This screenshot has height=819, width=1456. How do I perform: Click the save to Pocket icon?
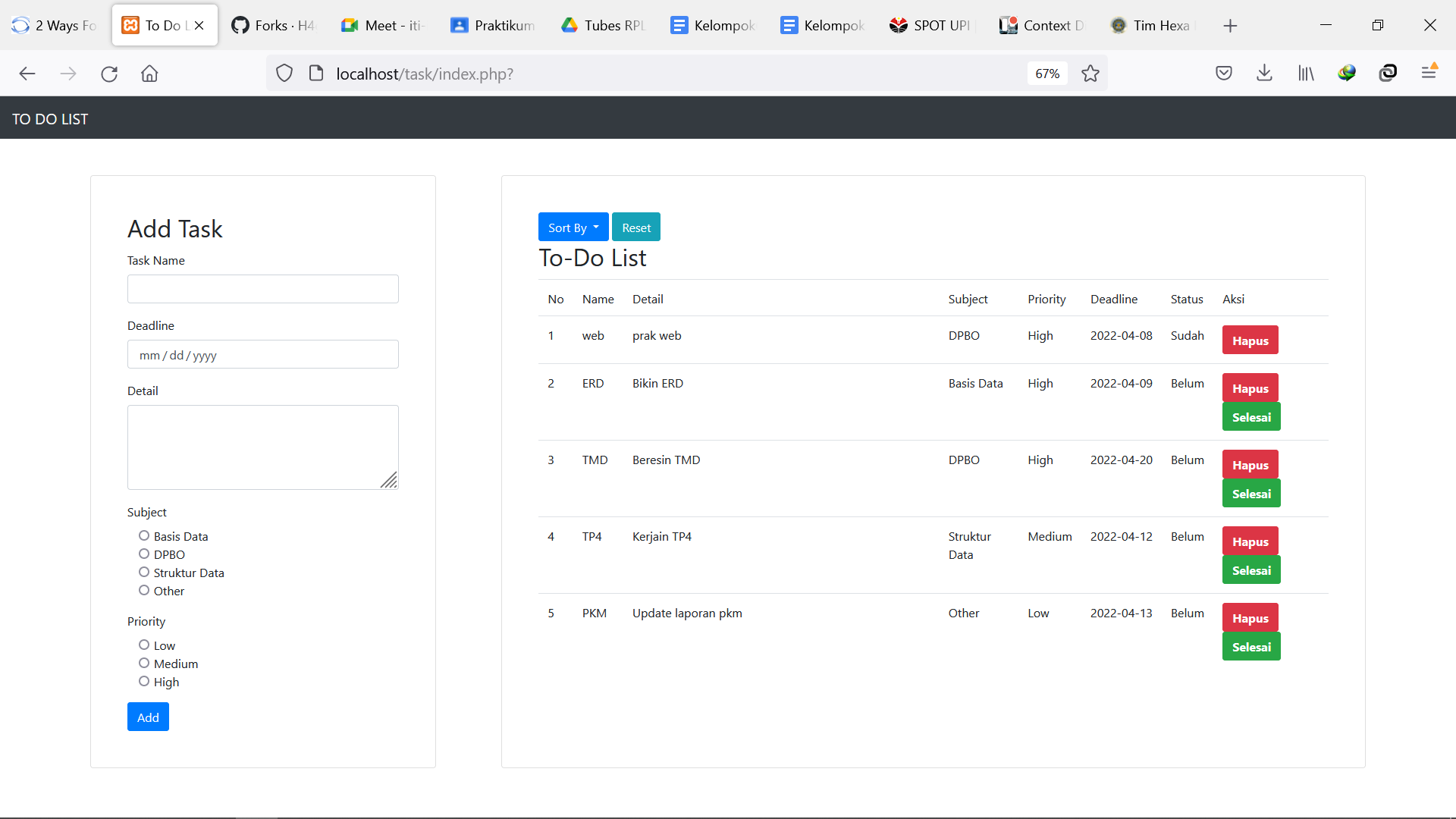(1224, 73)
